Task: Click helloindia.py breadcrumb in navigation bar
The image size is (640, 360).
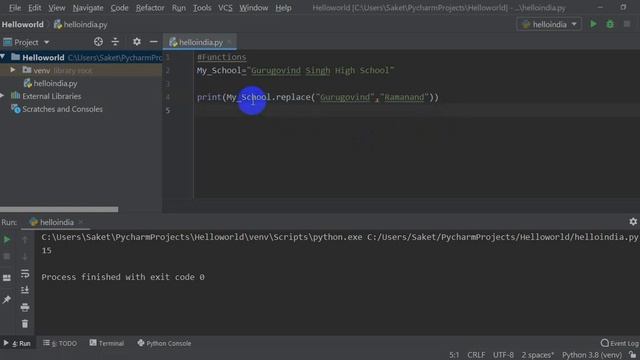Action: coord(81,24)
